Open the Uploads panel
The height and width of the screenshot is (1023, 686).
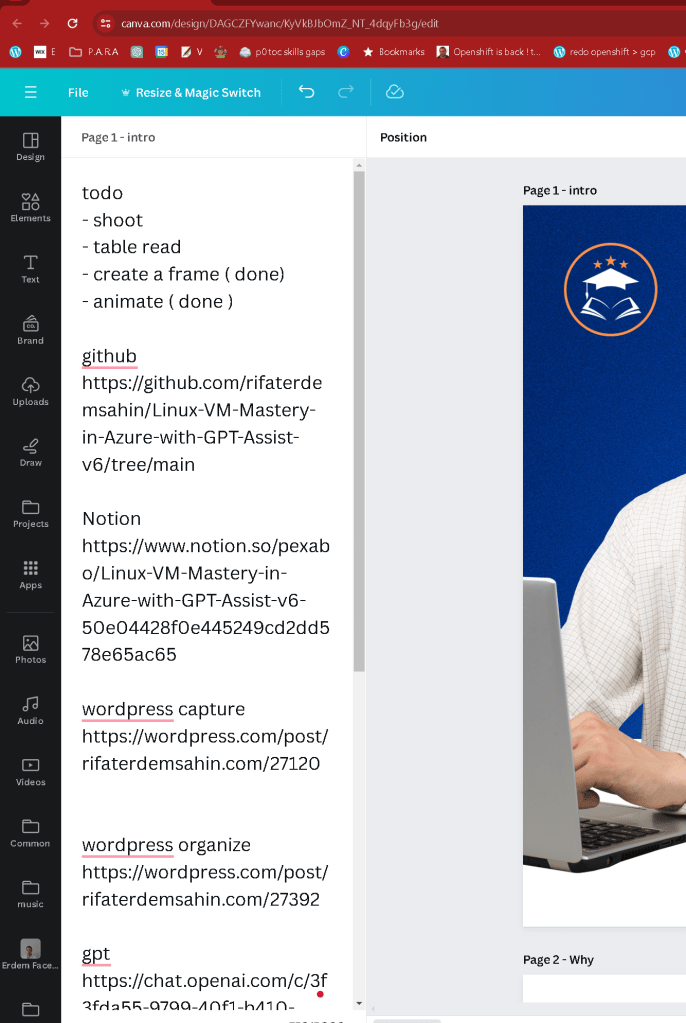[30, 391]
